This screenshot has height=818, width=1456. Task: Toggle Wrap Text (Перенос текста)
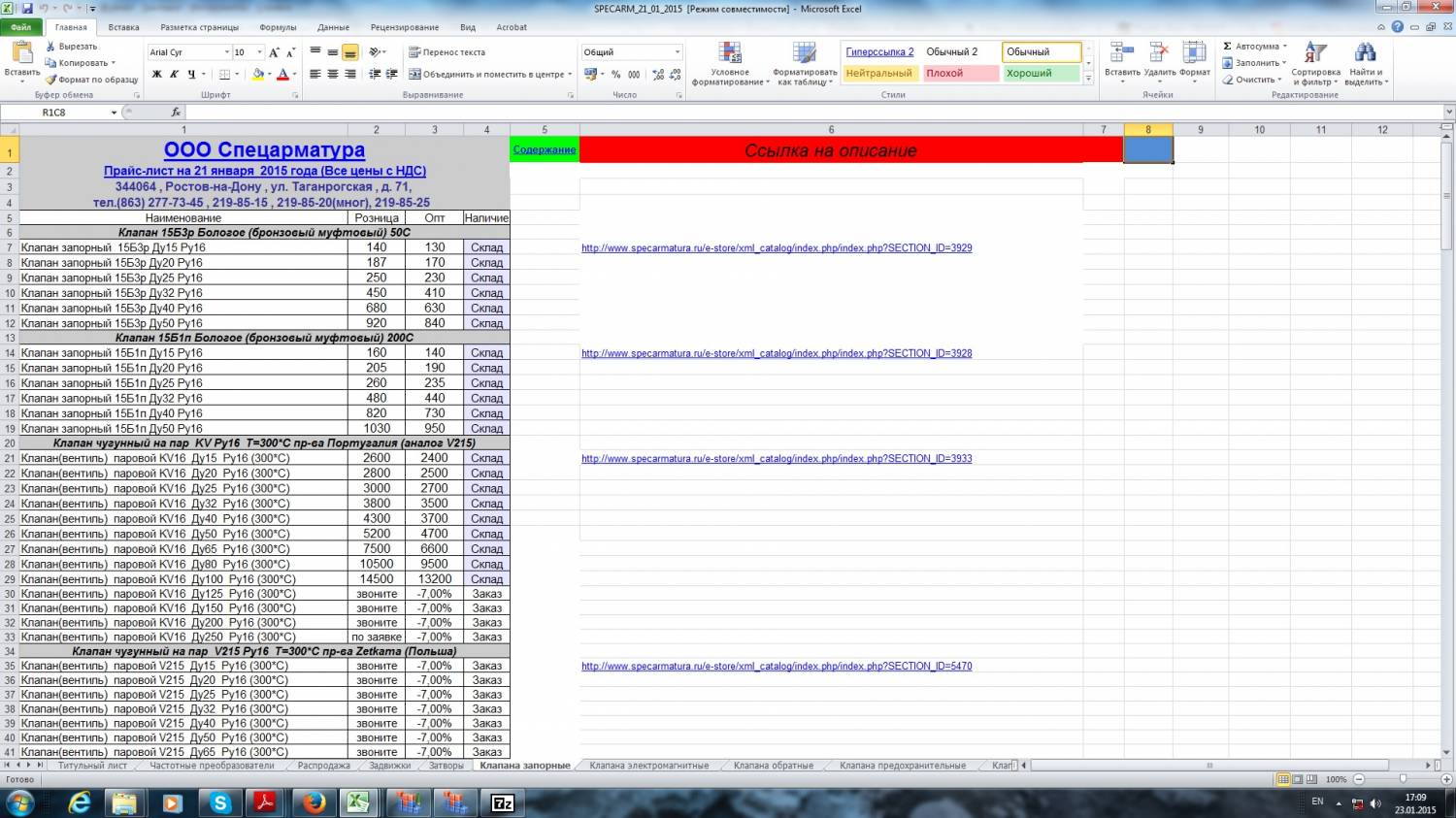pos(447,52)
